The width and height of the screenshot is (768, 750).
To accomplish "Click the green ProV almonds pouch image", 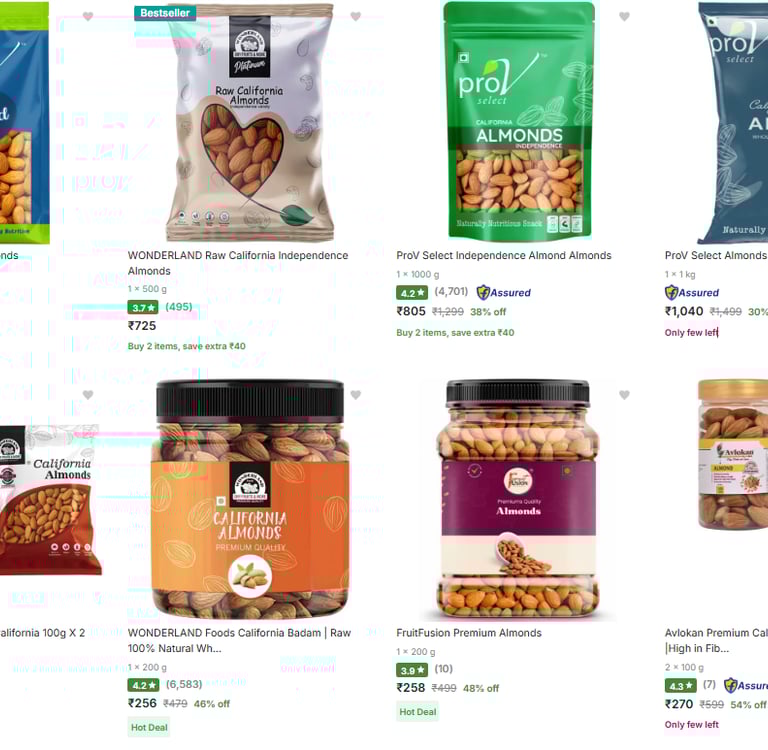I will tap(519, 121).
